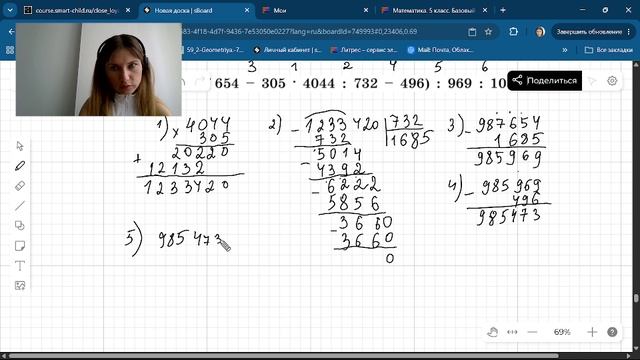Close the Новая доска sBoard tab
This screenshot has width=640, height=360.
pos(247,10)
